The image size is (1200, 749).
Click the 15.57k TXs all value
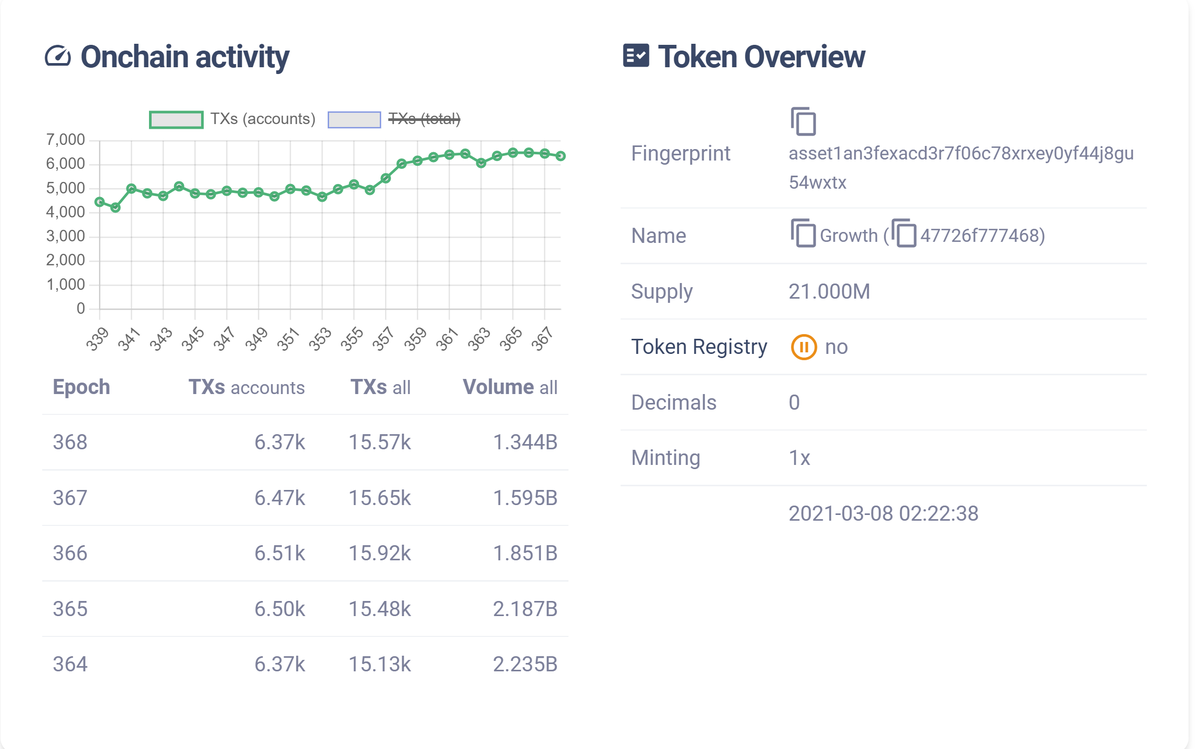point(380,442)
